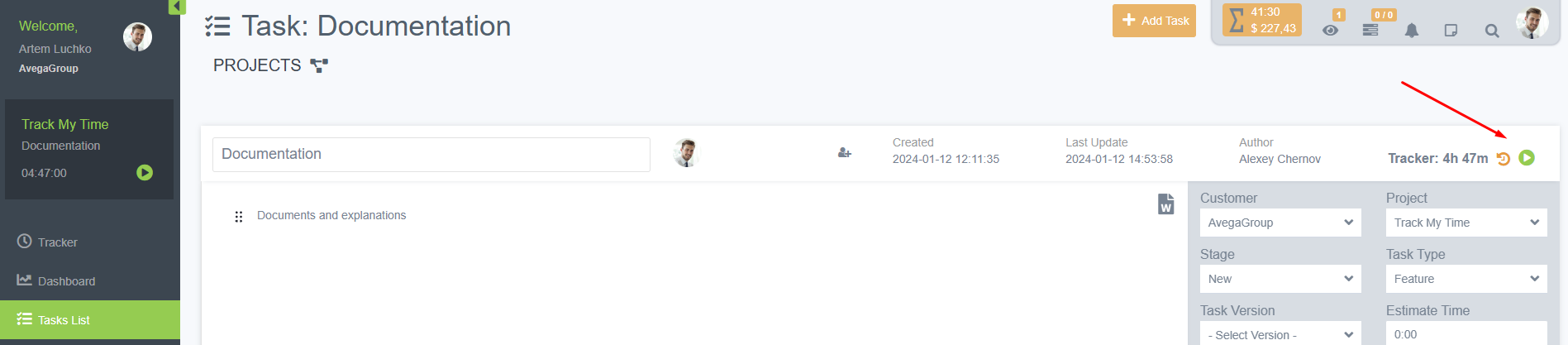Expand the Stage dropdown showing New

pyautogui.click(x=1280, y=279)
